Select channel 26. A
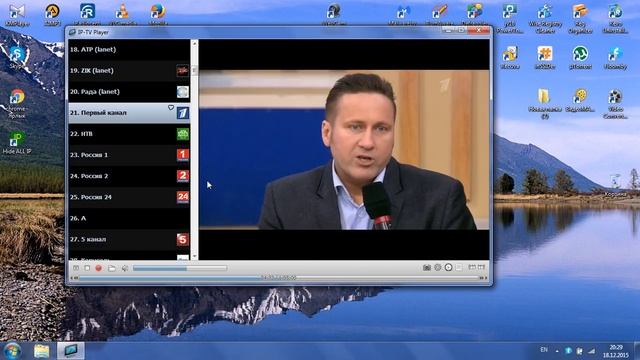This screenshot has width=640, height=360. coord(129,218)
